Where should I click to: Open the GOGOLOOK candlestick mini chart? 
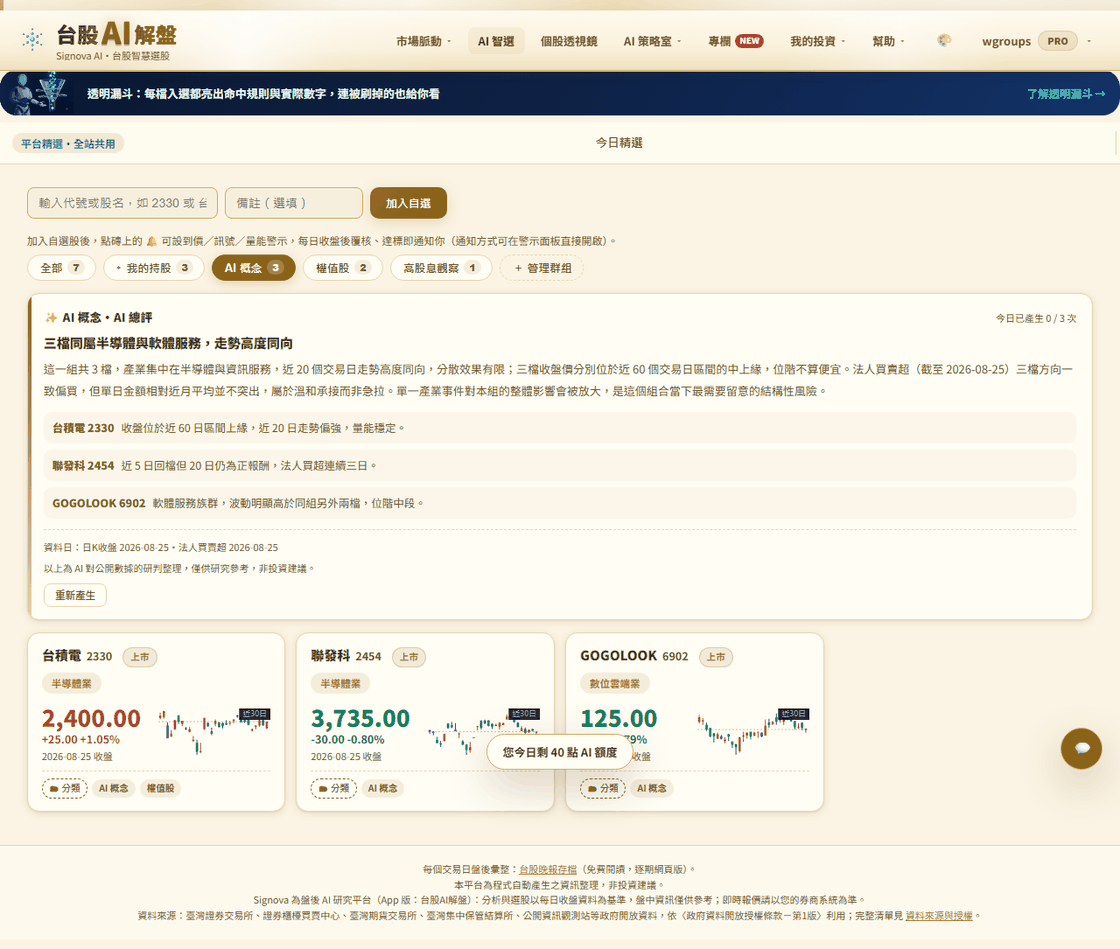[x=753, y=731]
